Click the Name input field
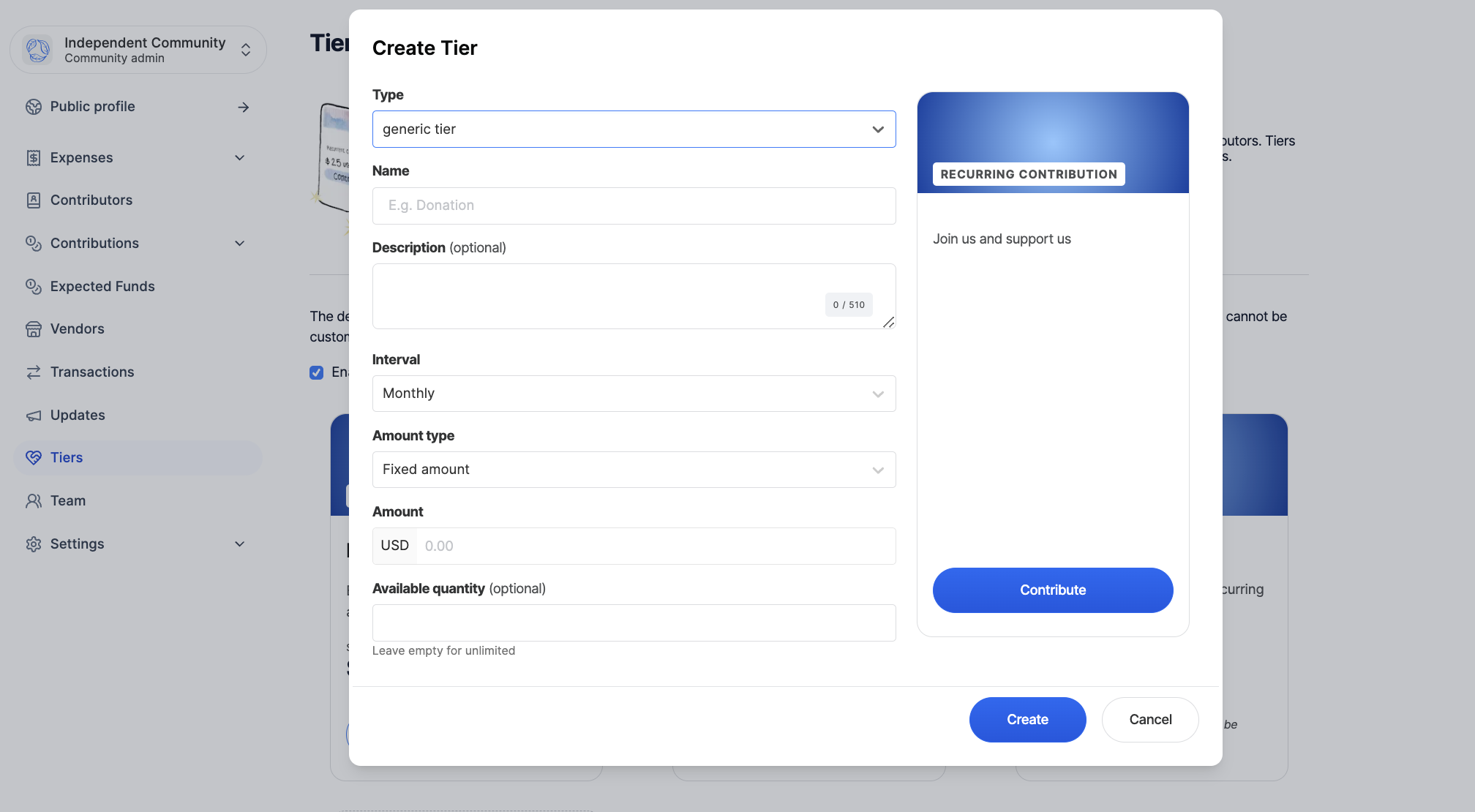Screen dimensions: 1475x812 click(x=634, y=206)
